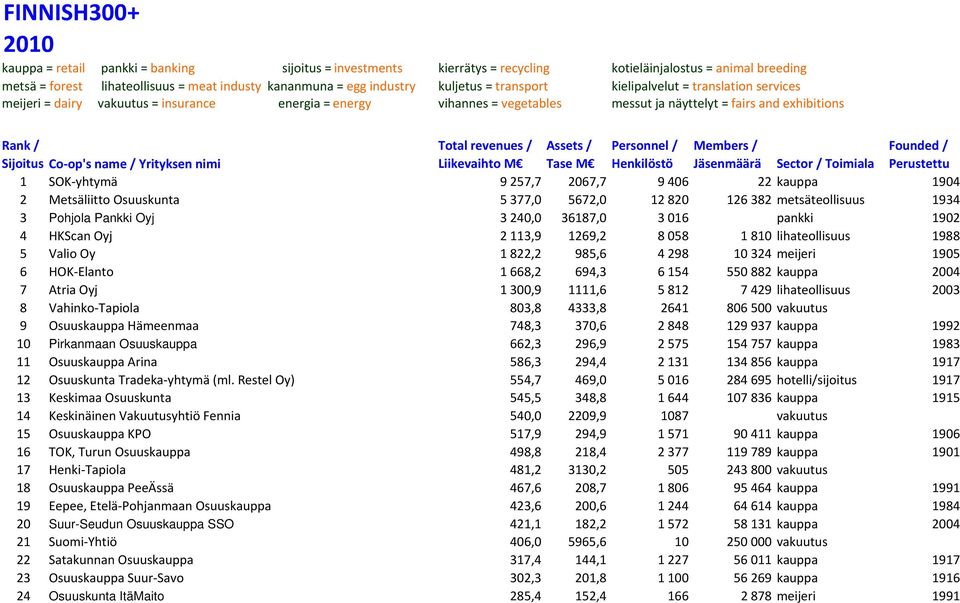This screenshot has height=603, width=960.
Task: Select the TOK, Turun Osuuskauppa cell
Action: point(119,452)
